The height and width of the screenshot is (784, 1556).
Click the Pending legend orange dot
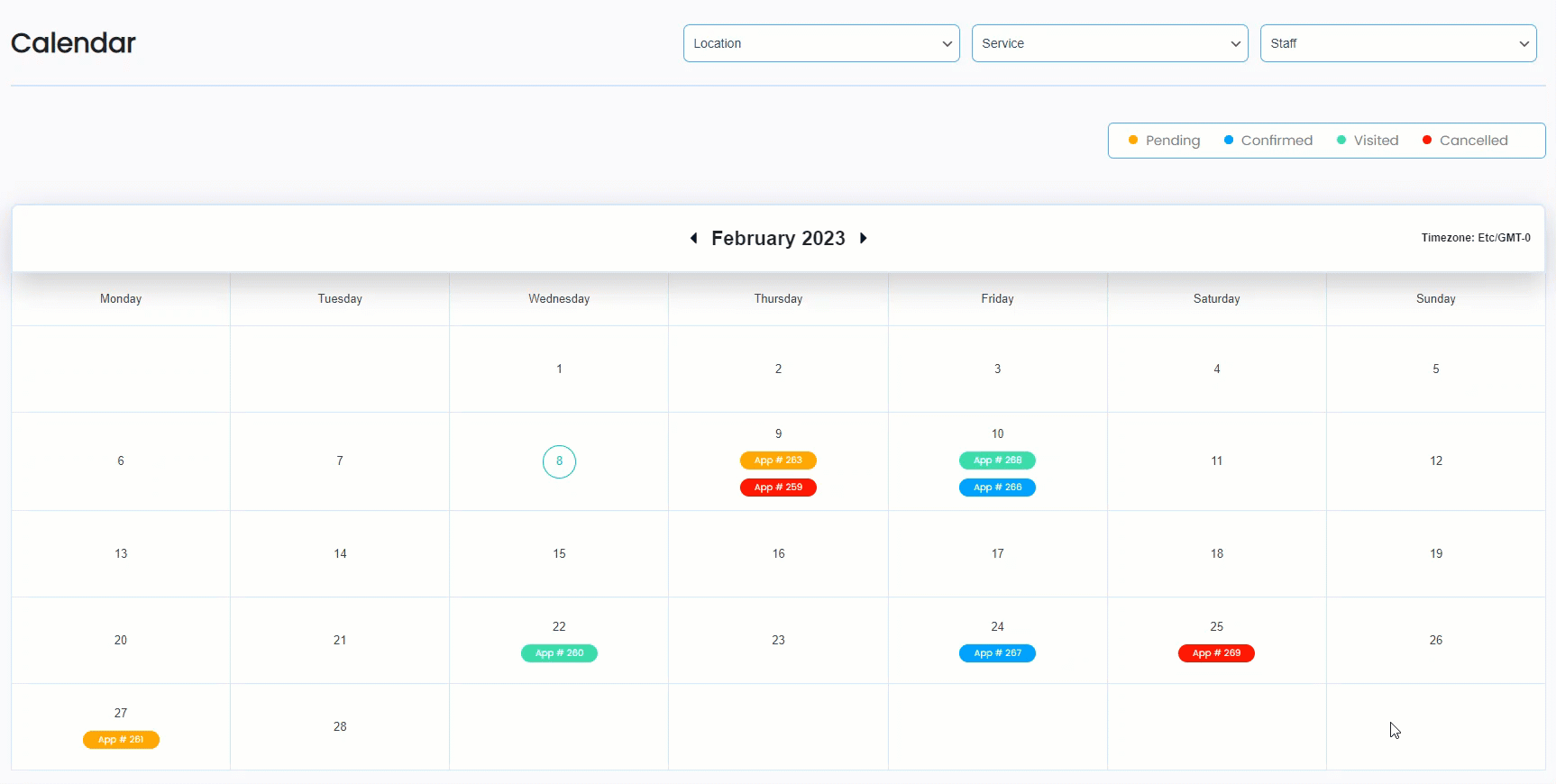(1133, 140)
